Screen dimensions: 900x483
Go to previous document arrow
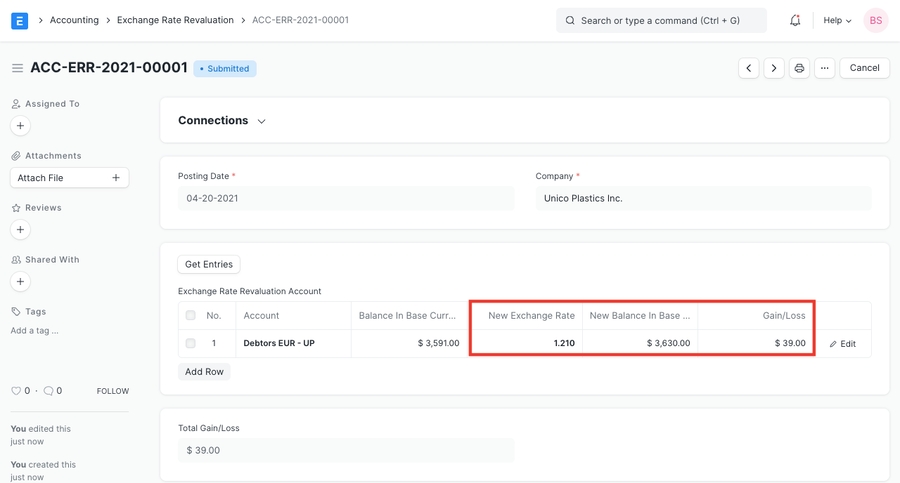(x=749, y=68)
